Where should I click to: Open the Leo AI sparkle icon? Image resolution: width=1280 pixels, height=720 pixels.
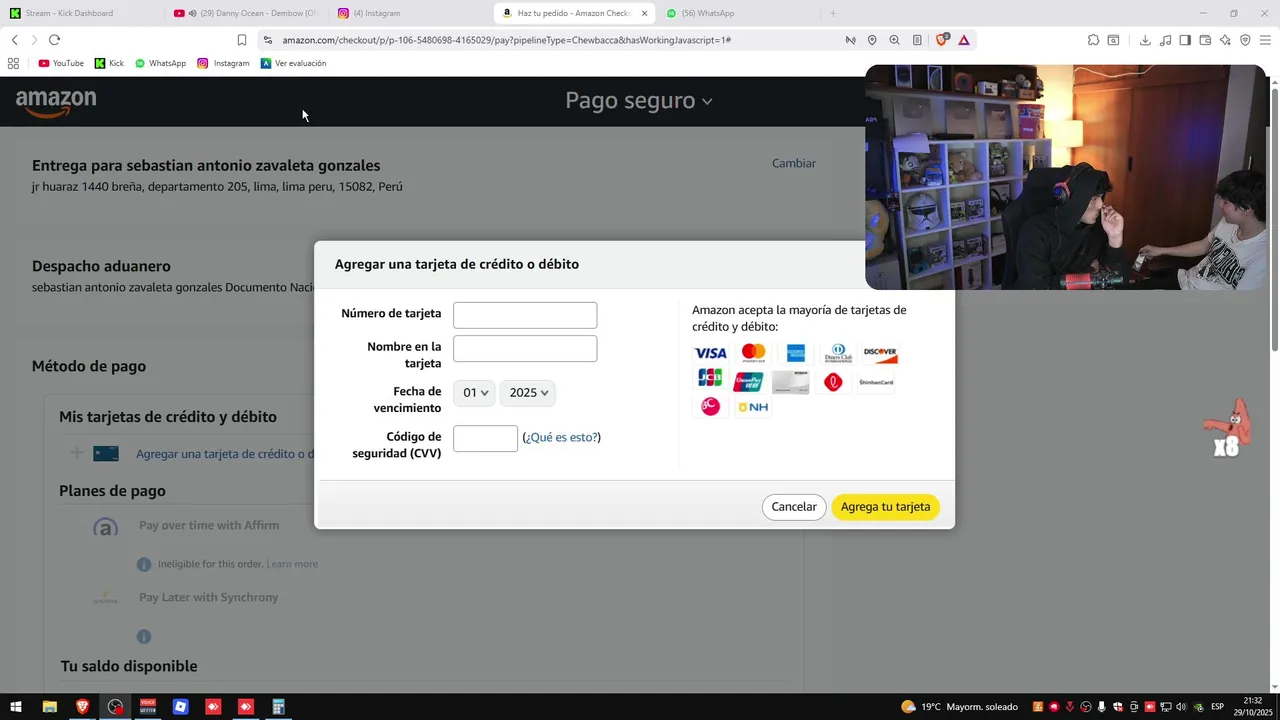pos(1225,40)
